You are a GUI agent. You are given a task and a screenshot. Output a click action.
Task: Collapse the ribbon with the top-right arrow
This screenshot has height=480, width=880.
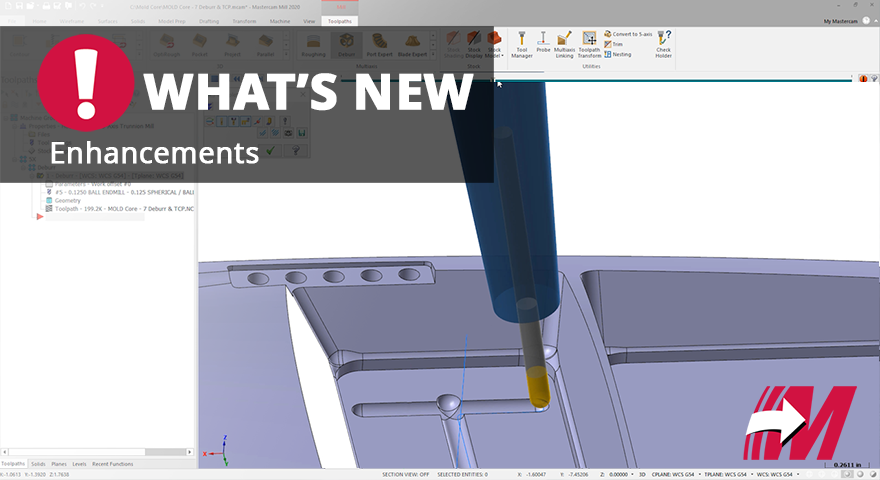tap(875, 21)
